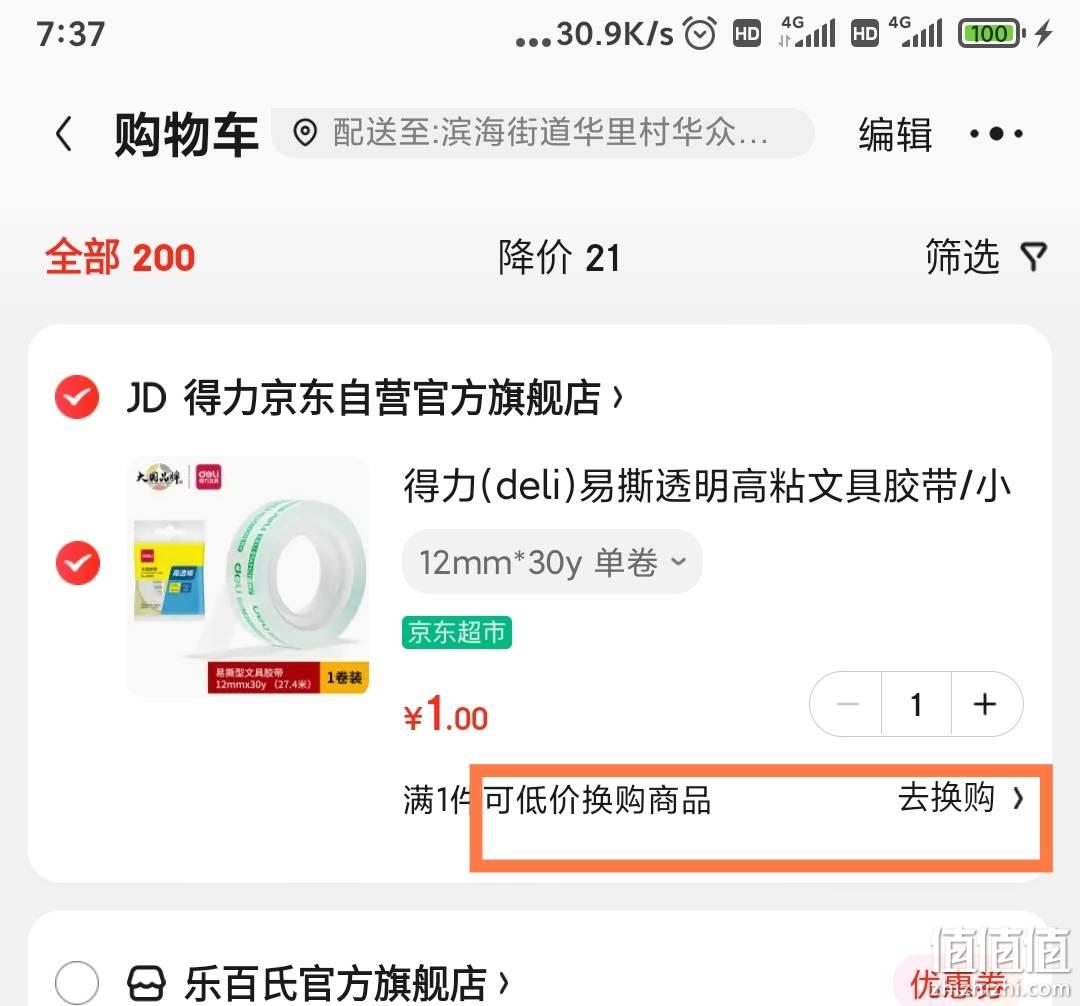Tap the 编辑 edit button
Image resolution: width=1080 pixels, height=1006 pixels.
[895, 134]
